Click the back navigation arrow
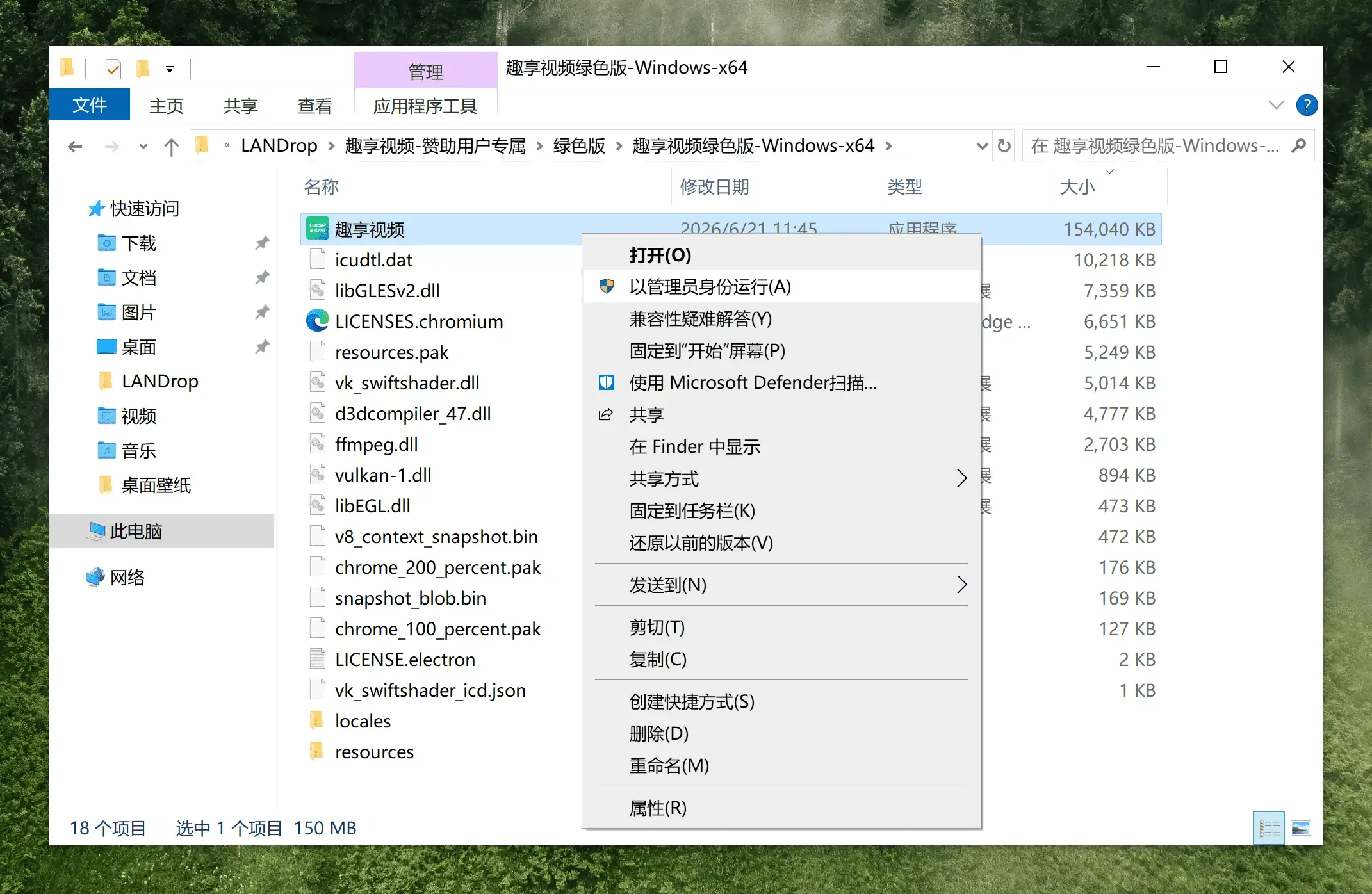The height and width of the screenshot is (894, 1372). click(x=75, y=146)
